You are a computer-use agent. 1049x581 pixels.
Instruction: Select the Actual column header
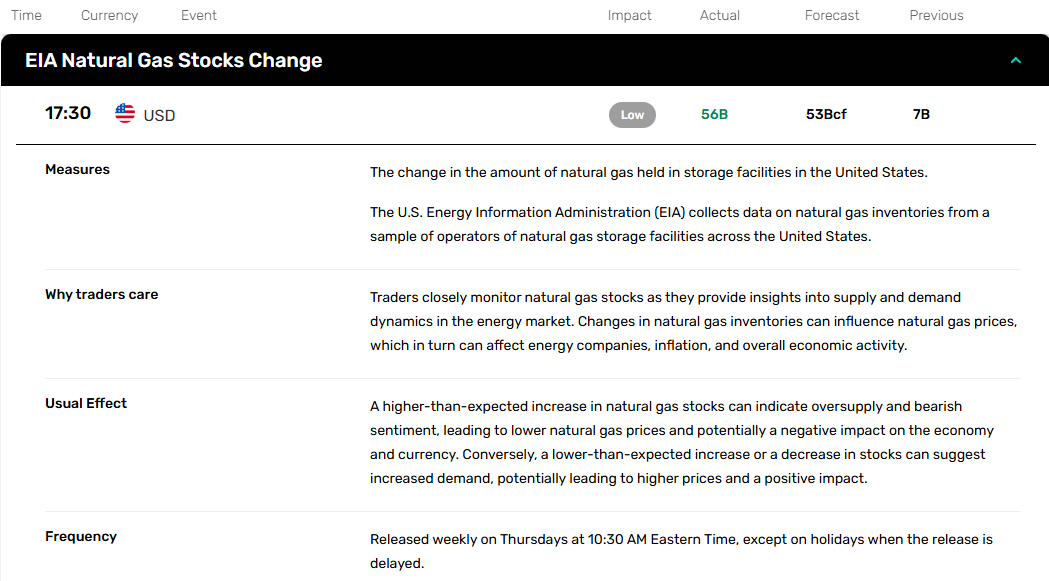click(x=720, y=15)
